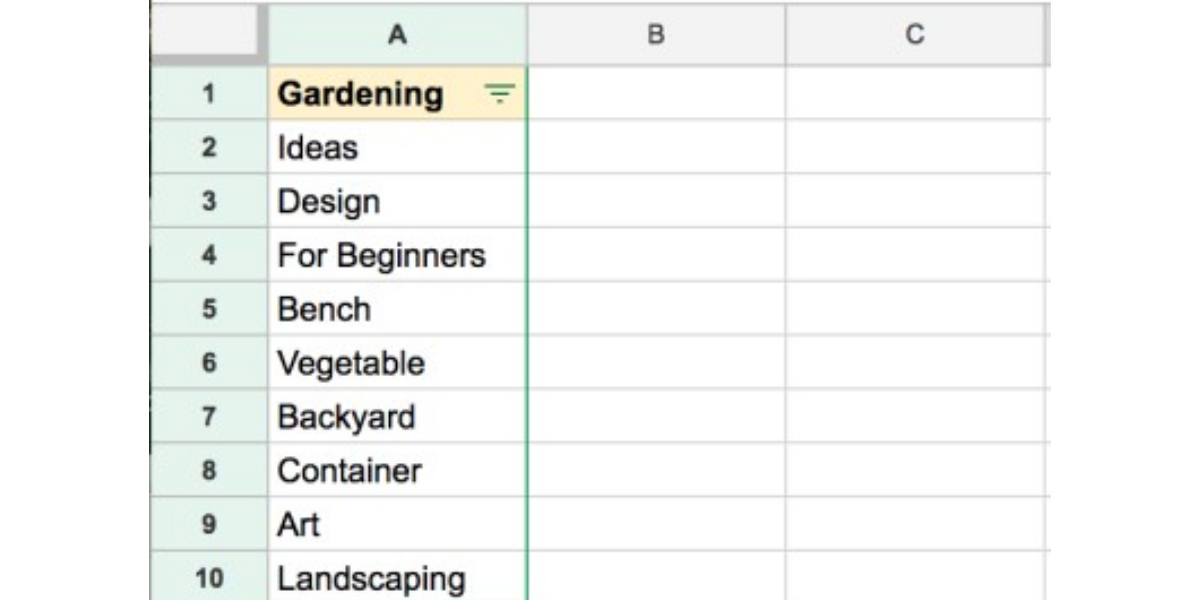
Task: Click row 7 number header
Action: 209,416
